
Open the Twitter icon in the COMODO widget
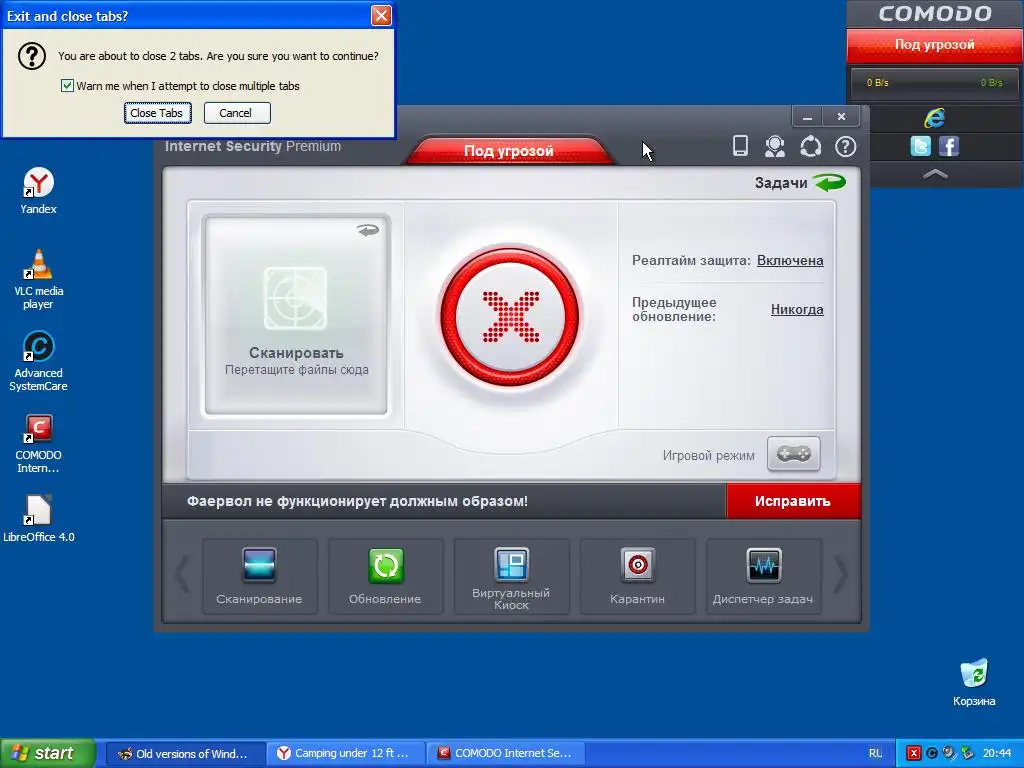point(920,146)
